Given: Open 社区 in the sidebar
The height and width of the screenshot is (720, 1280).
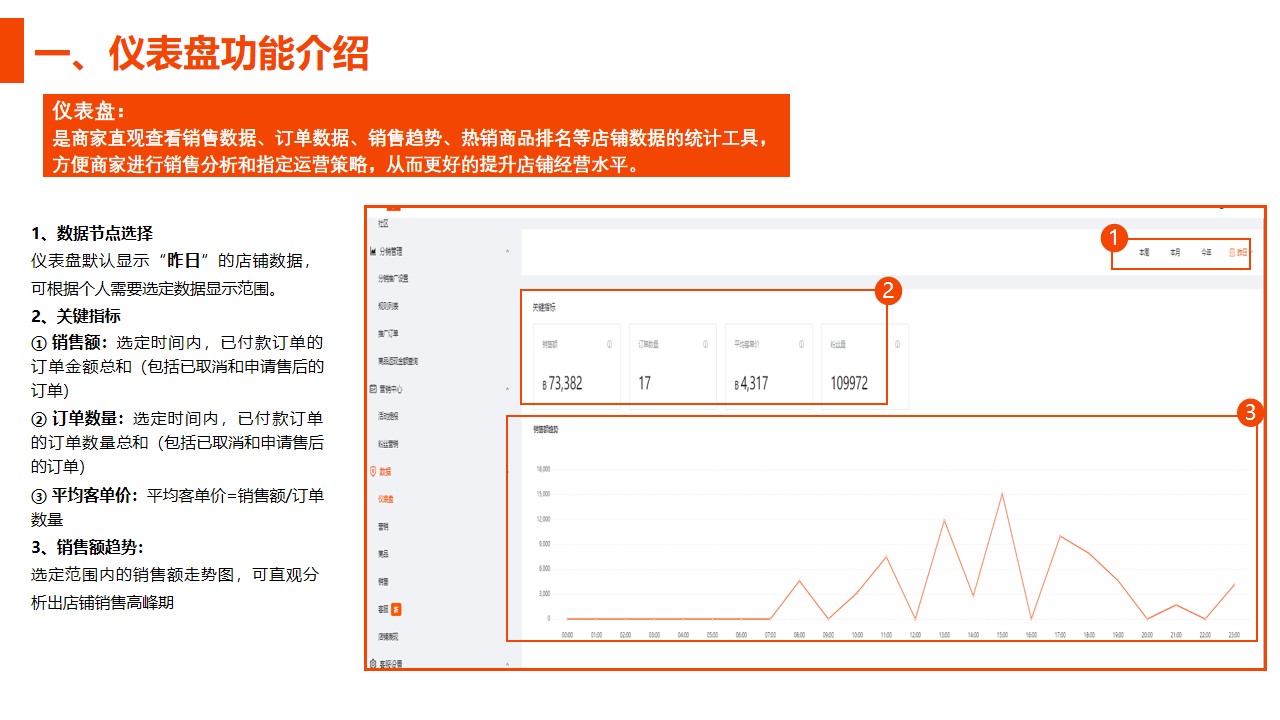Looking at the screenshot, I should point(383,224).
